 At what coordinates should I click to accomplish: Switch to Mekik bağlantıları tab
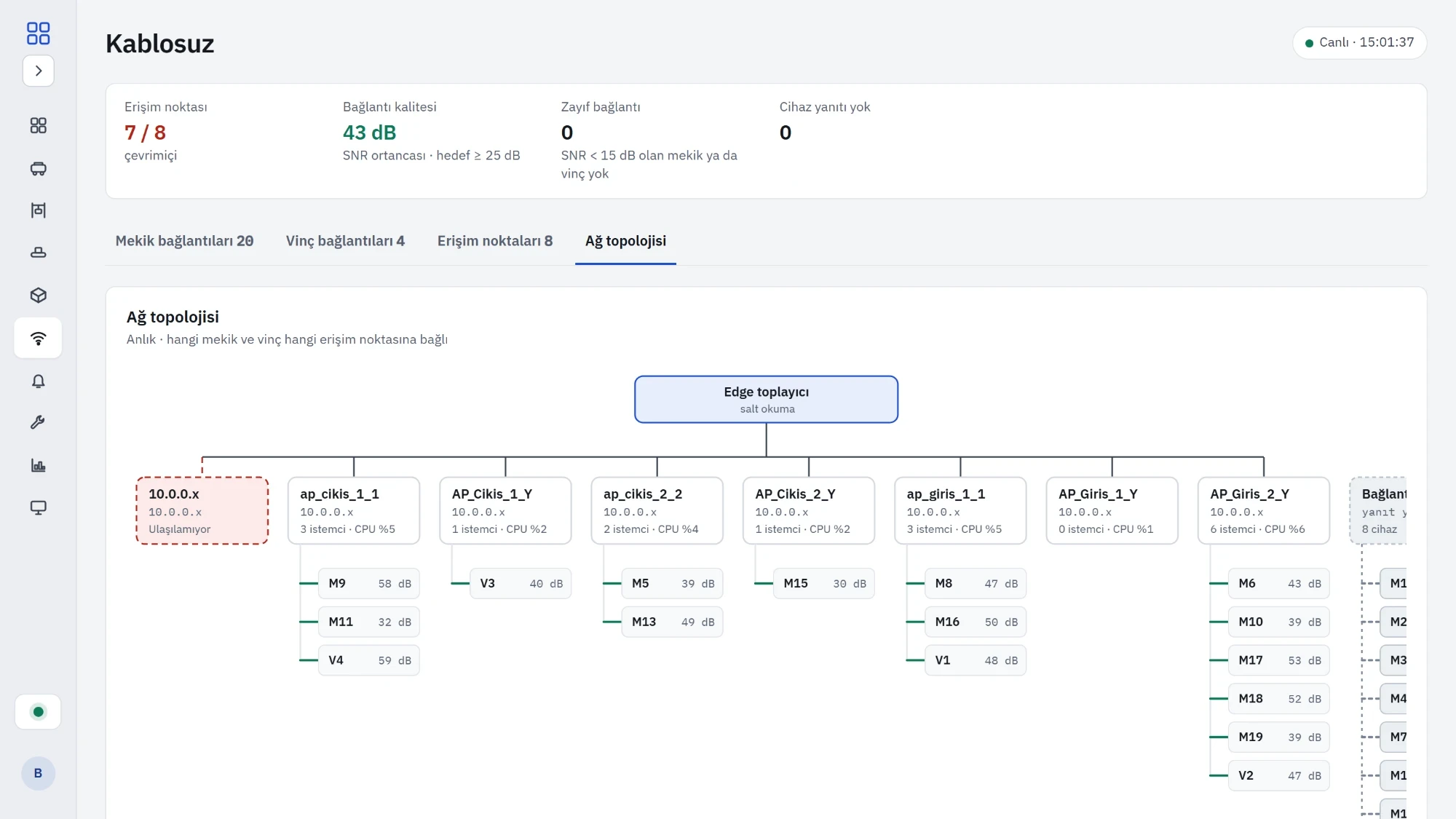tap(184, 241)
